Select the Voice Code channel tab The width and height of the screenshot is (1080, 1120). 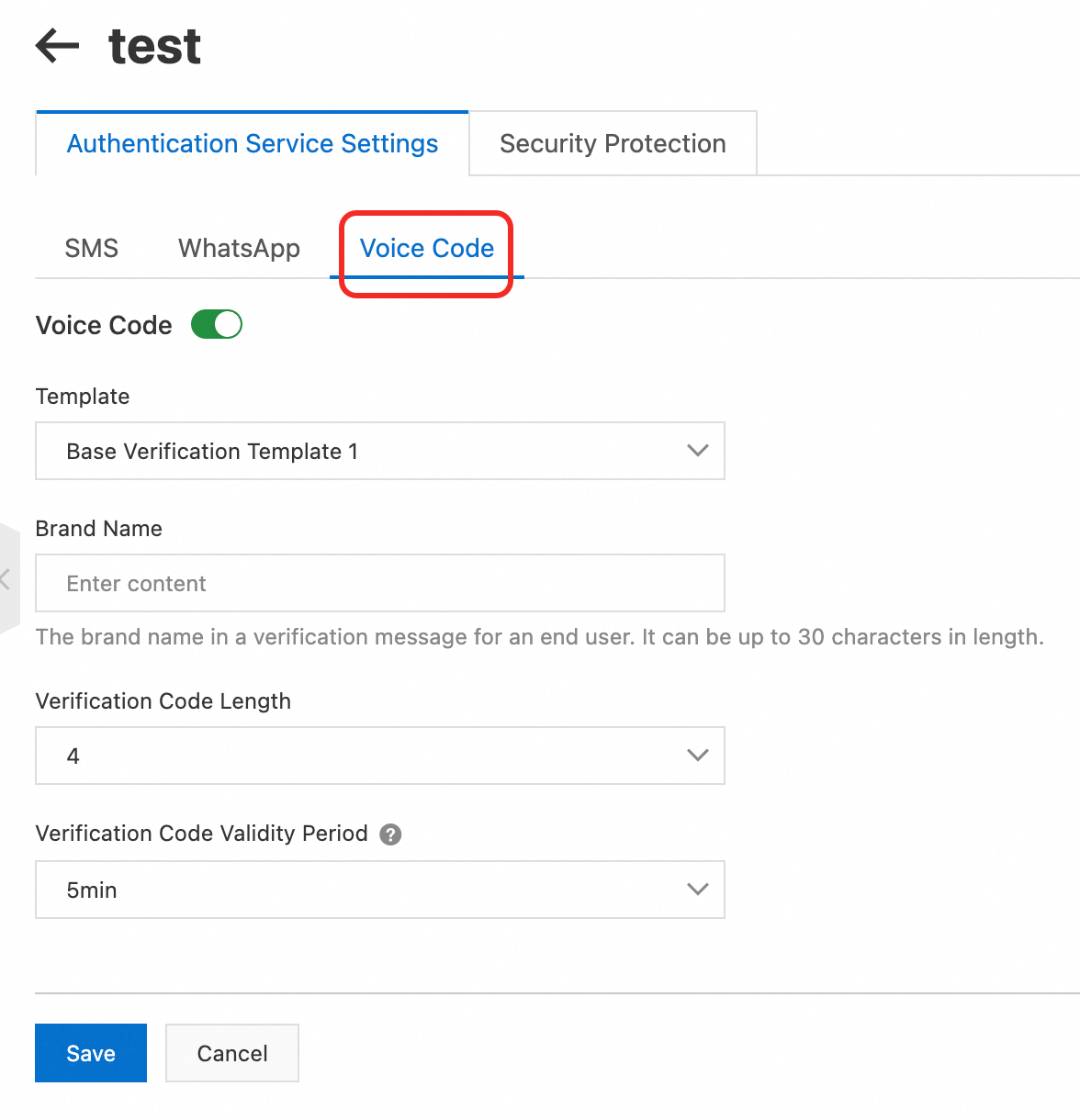[427, 249]
